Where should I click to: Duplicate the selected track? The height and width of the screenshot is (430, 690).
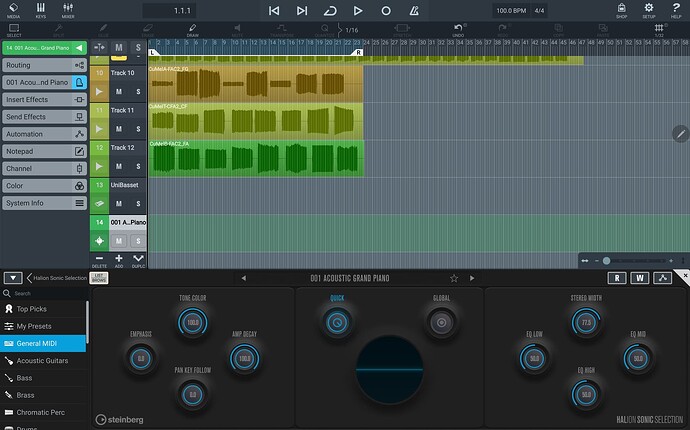pyautogui.click(x=138, y=260)
